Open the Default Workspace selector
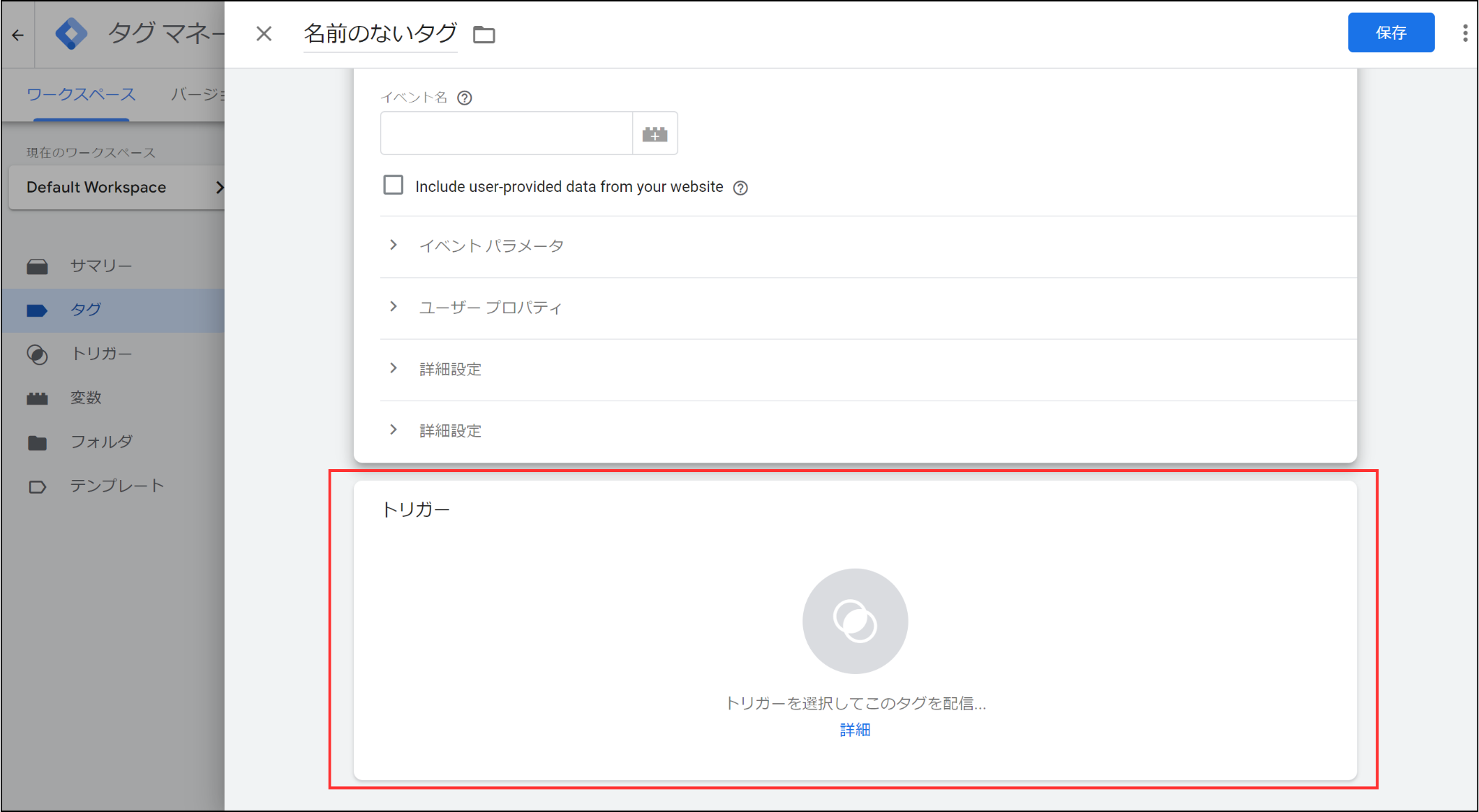The width and height of the screenshot is (1479, 812). 117,188
